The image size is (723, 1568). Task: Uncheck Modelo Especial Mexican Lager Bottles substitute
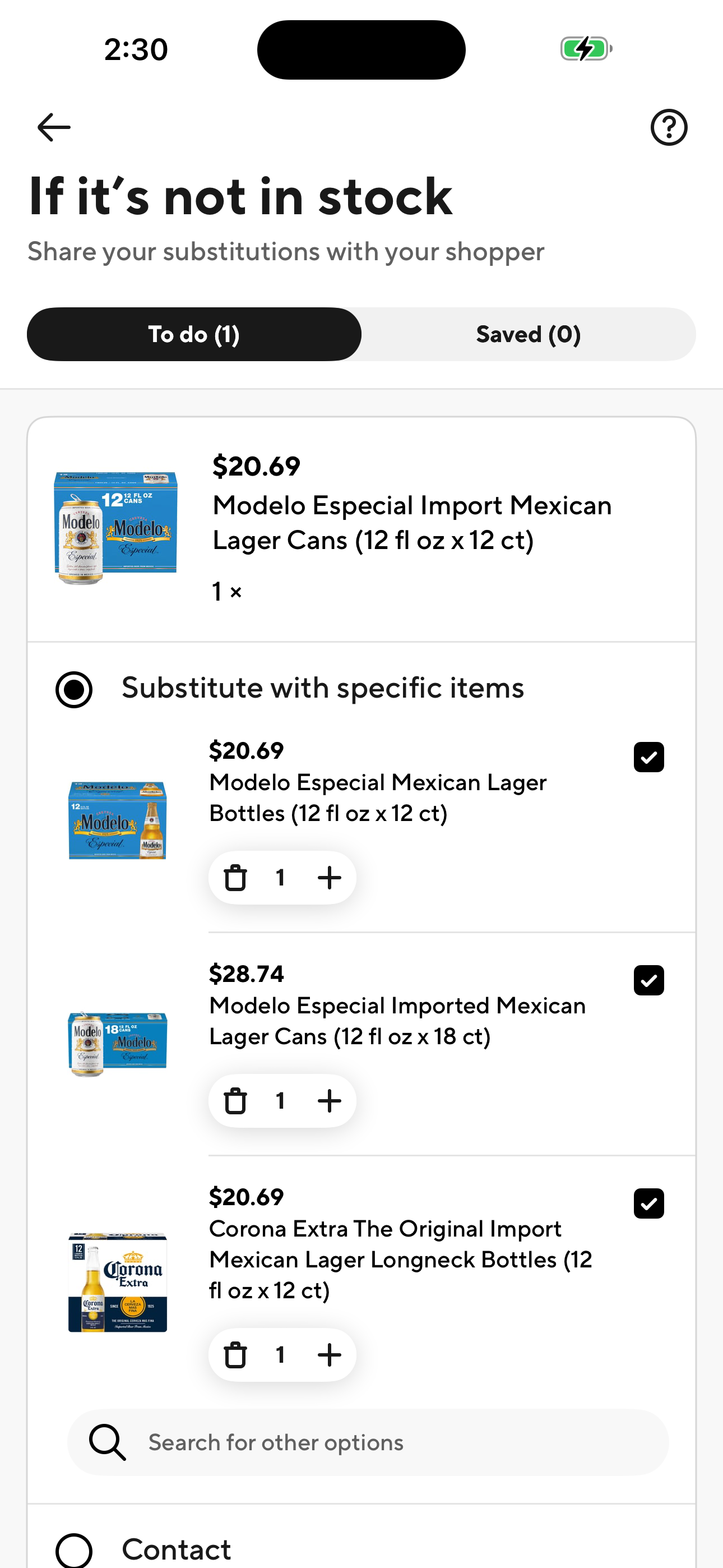point(649,757)
